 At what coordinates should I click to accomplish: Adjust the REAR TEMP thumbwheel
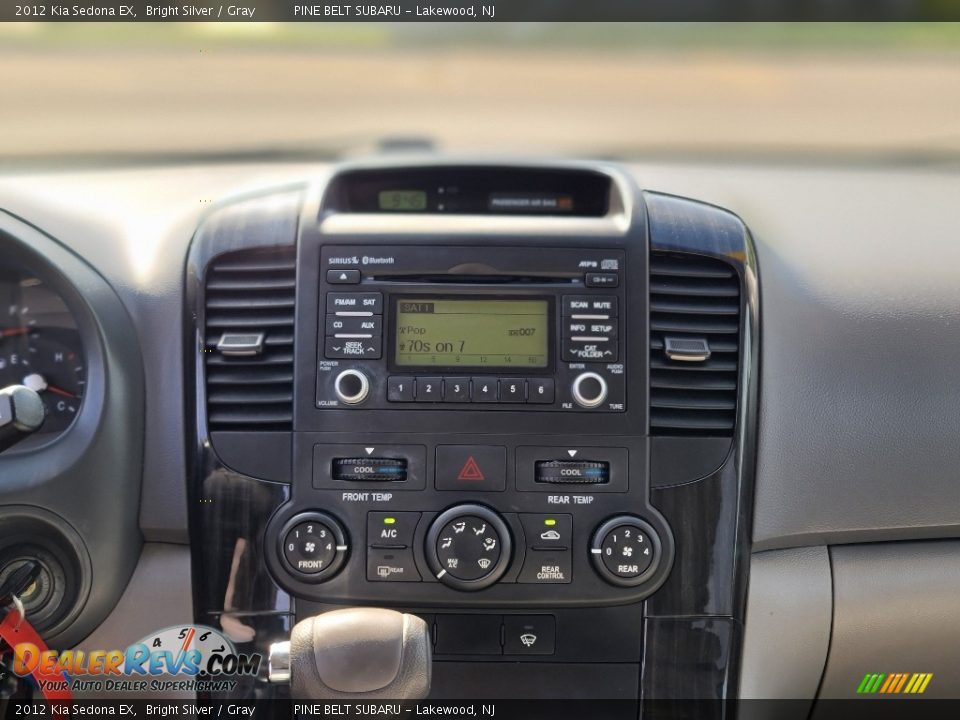point(572,472)
